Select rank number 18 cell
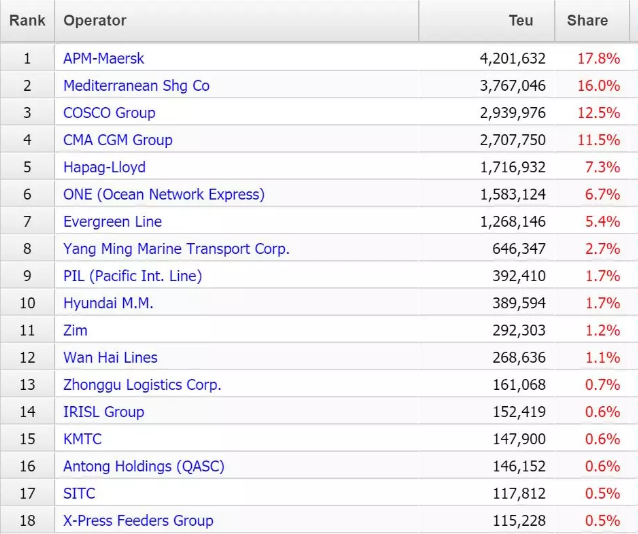The width and height of the screenshot is (638, 534). [x=27, y=521]
